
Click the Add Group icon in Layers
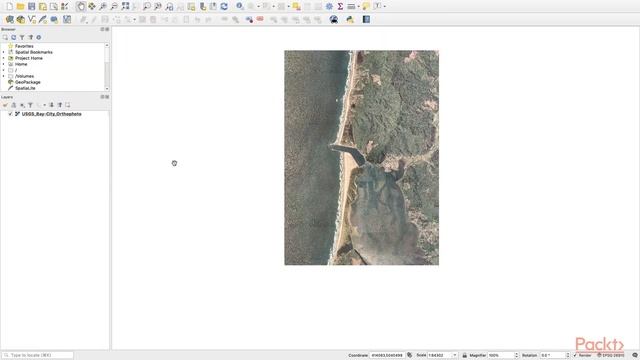click(x=13, y=105)
